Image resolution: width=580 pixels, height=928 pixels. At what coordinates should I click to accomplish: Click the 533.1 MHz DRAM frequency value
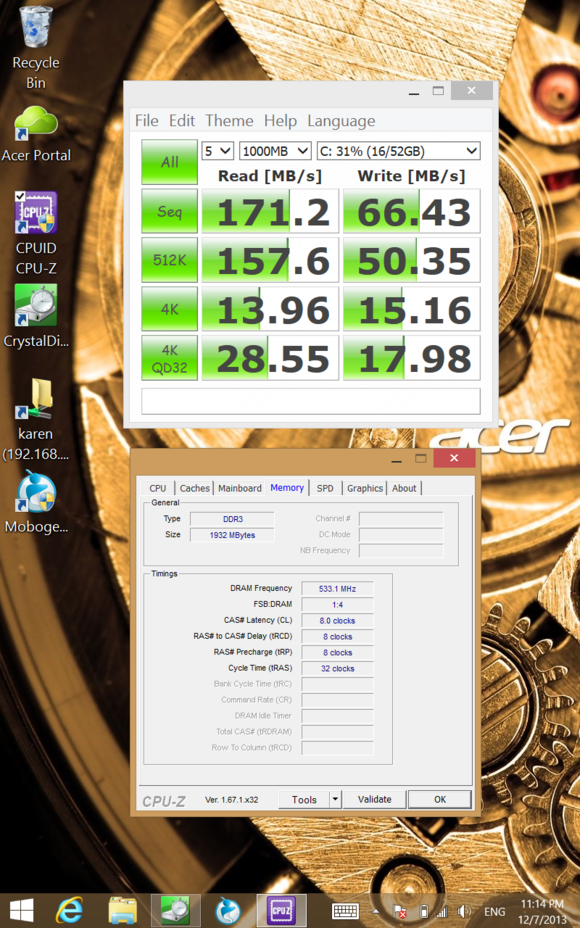pyautogui.click(x=337, y=589)
